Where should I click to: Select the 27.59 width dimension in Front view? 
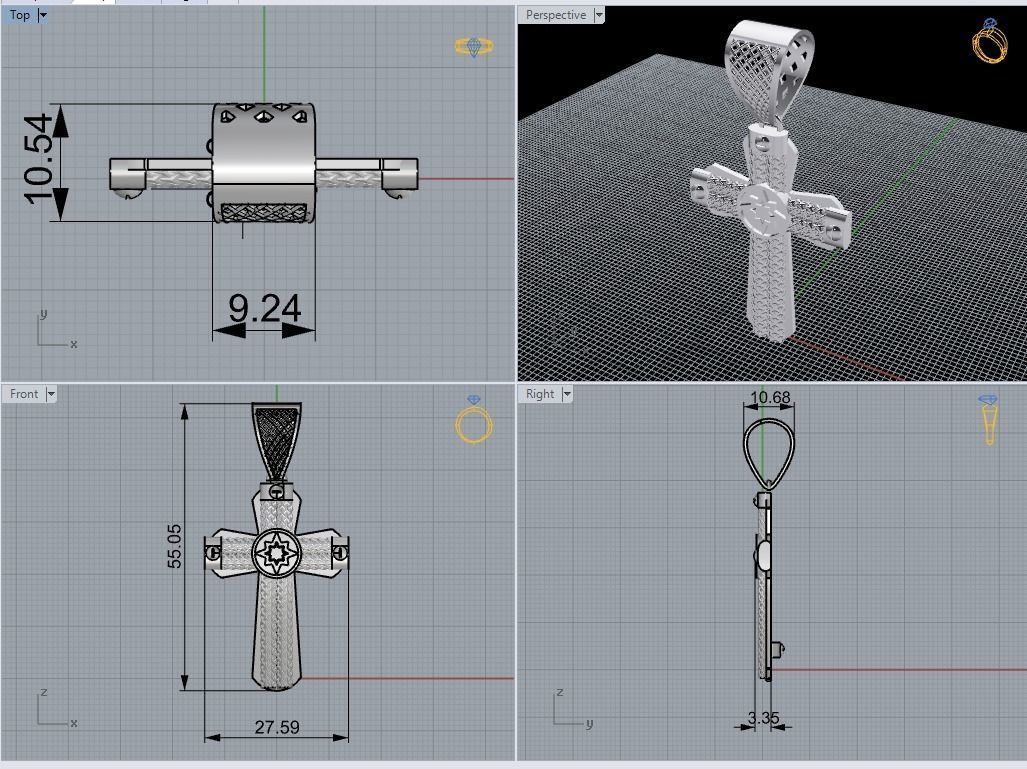277,727
